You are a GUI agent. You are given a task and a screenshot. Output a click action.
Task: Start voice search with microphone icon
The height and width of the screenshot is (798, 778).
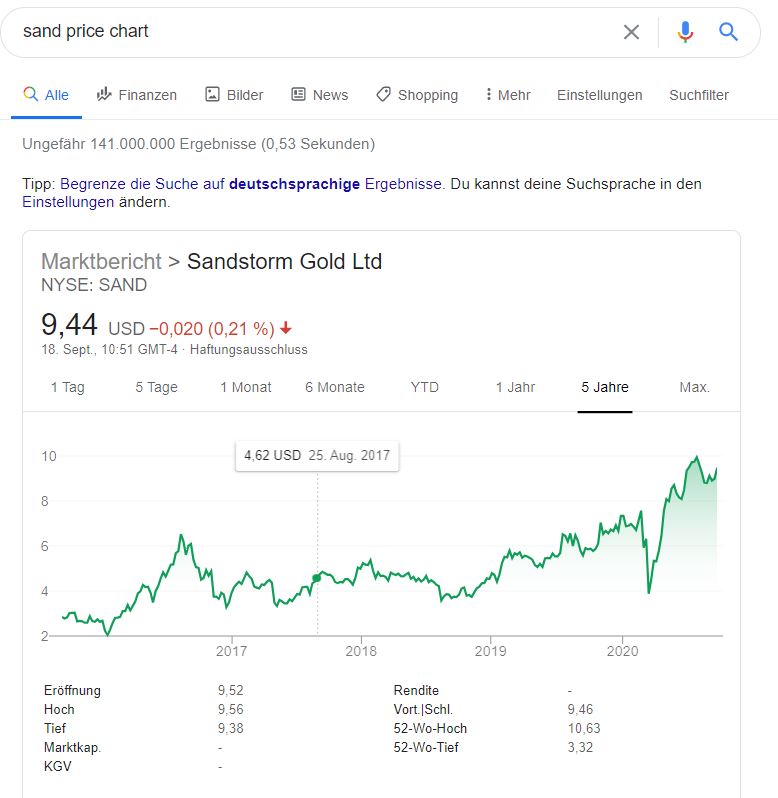(685, 32)
